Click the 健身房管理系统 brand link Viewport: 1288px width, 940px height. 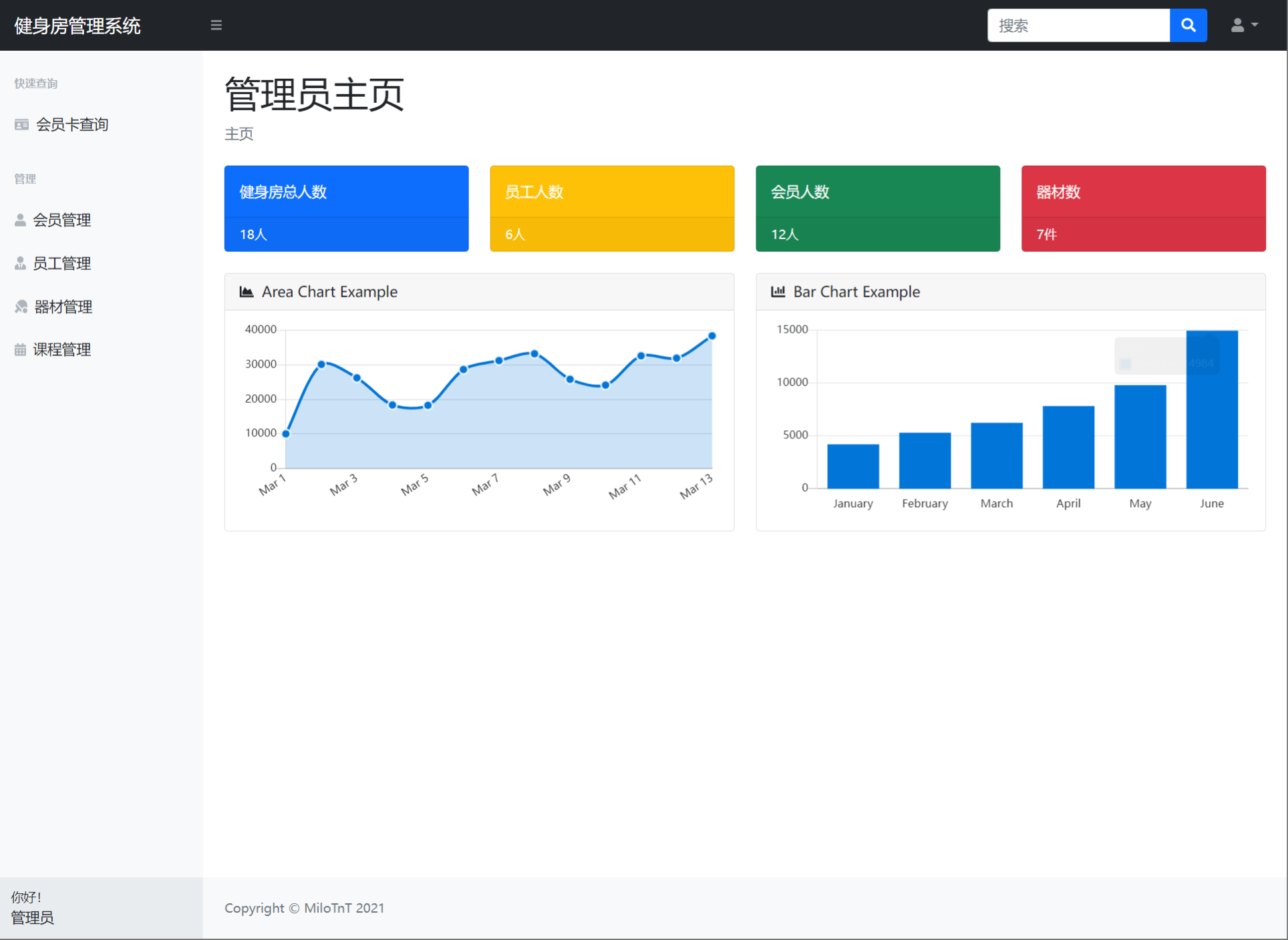point(77,25)
